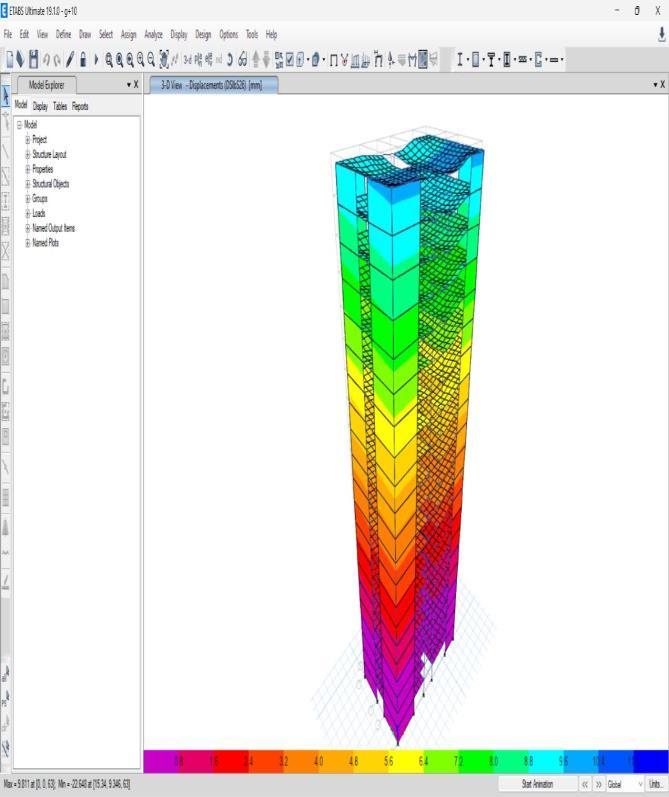669x797 pixels.
Task: Open the Help menu
Action: 271,34
